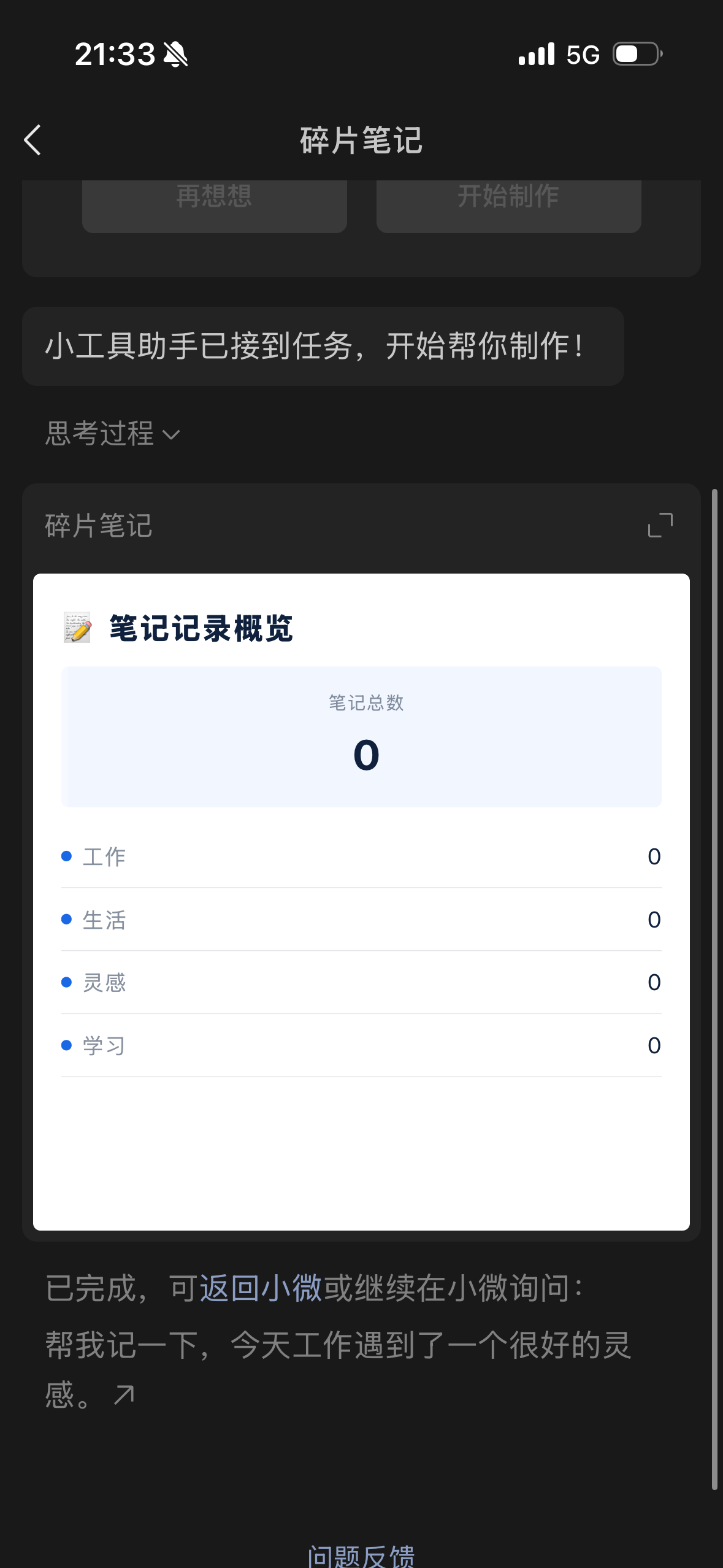Screen dimensions: 723x1568
Task: Click the 笔记总数 summary box
Action: 361,737
